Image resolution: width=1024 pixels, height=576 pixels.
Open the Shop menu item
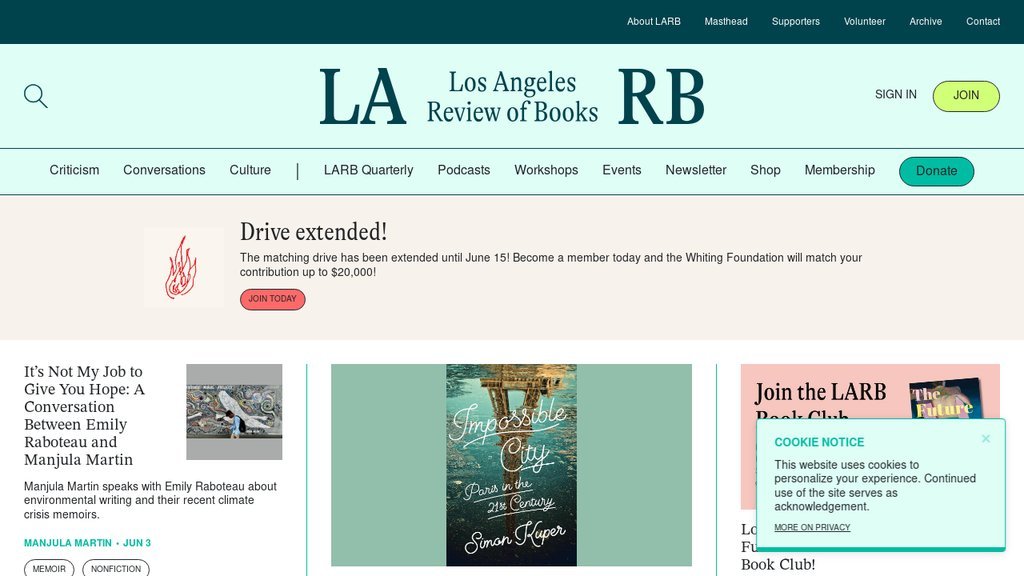pos(765,170)
